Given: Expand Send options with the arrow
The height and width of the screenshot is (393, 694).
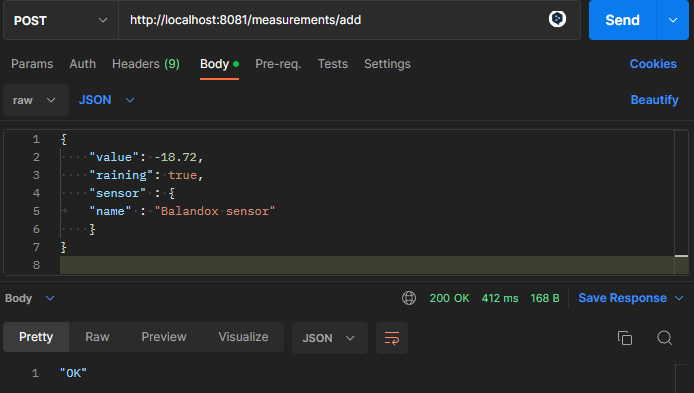Looking at the screenshot, I should (x=673, y=20).
